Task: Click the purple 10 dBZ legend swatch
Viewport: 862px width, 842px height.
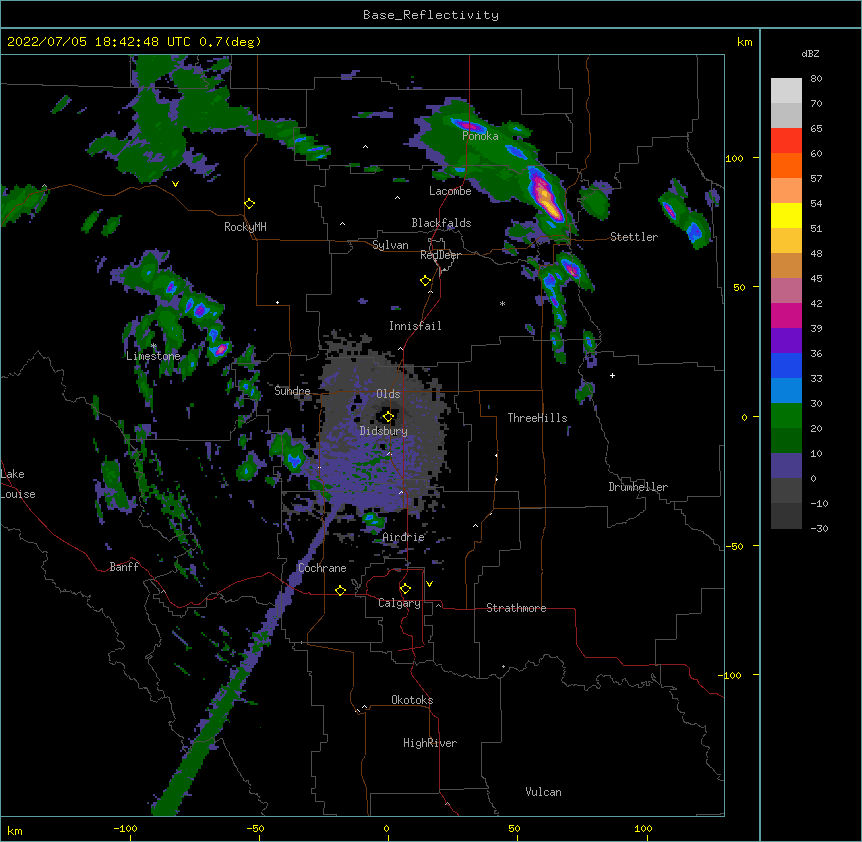Action: pos(786,466)
